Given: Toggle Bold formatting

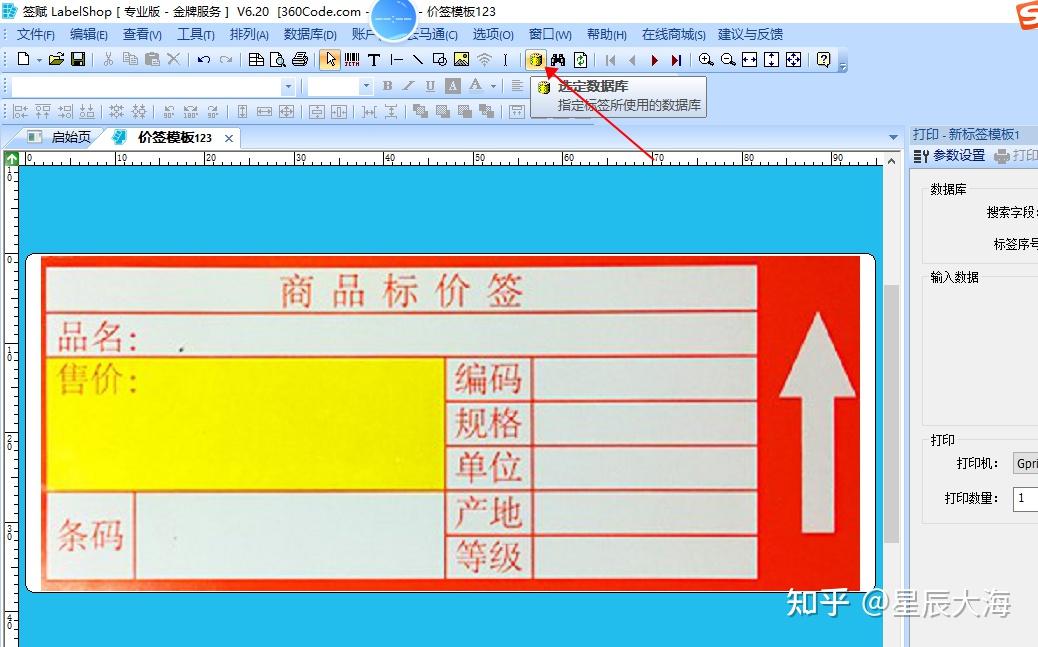Looking at the screenshot, I should point(388,85).
